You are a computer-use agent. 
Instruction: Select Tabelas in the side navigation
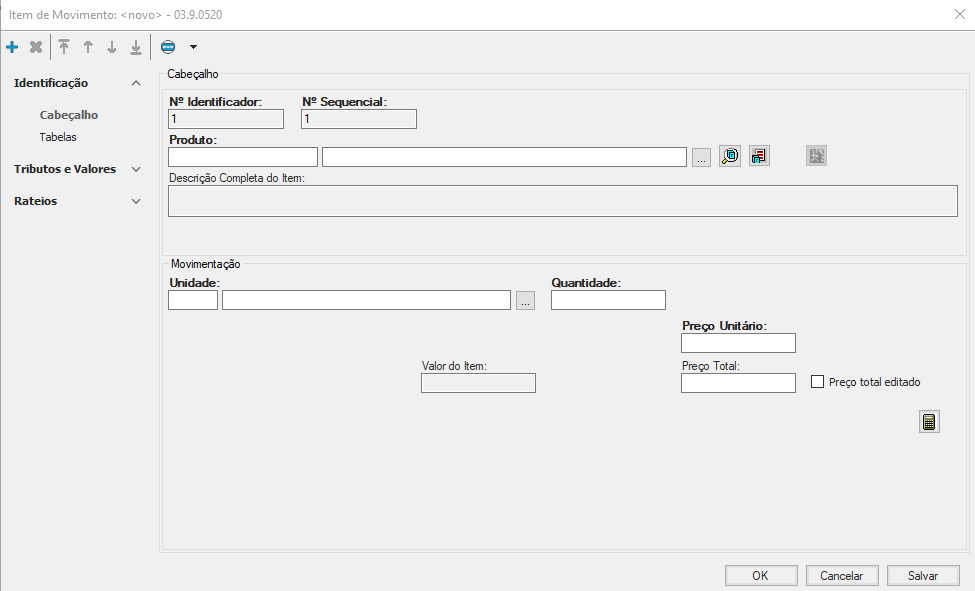click(58, 137)
